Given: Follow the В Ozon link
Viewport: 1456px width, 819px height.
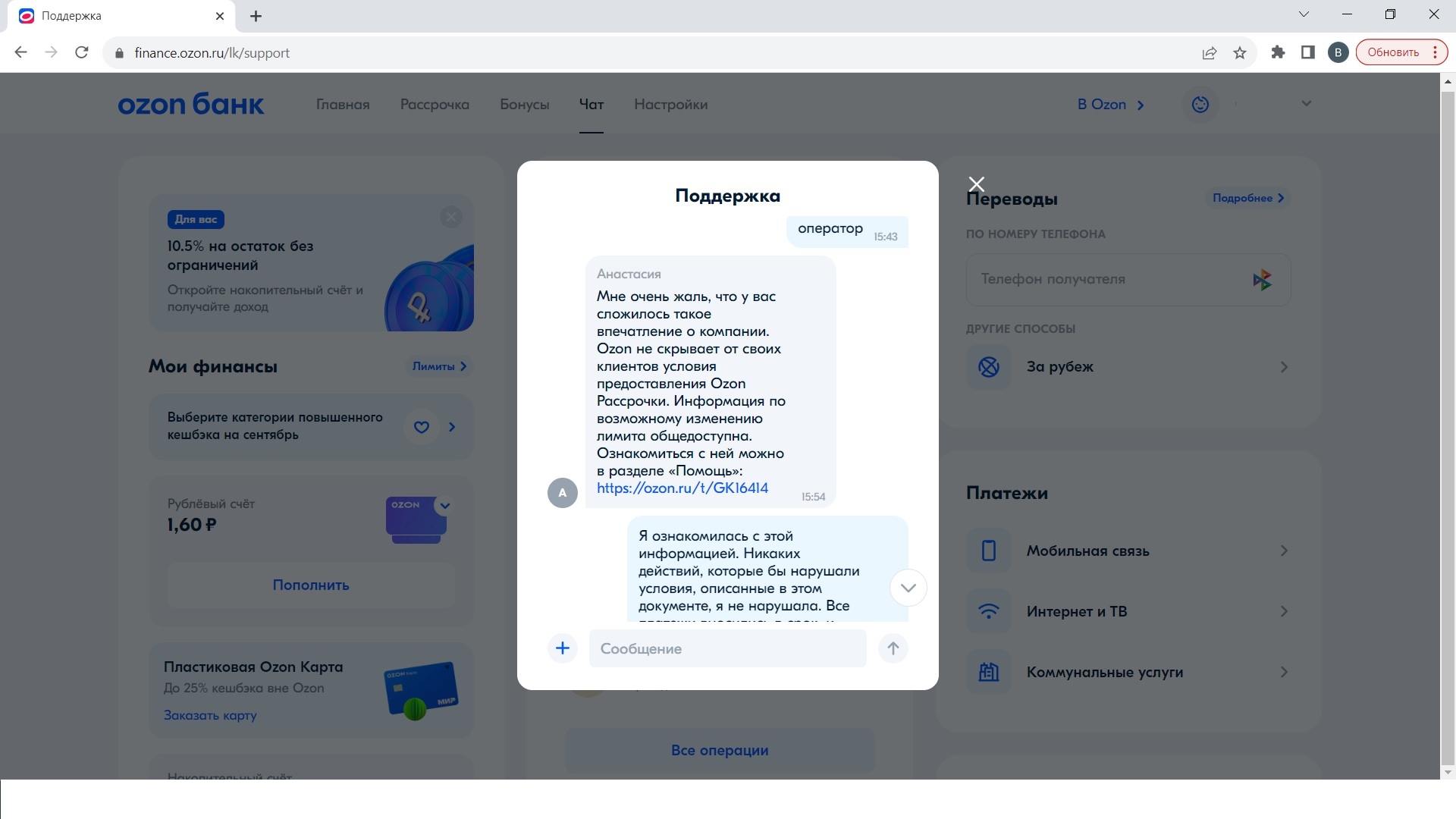Looking at the screenshot, I should click(1110, 105).
